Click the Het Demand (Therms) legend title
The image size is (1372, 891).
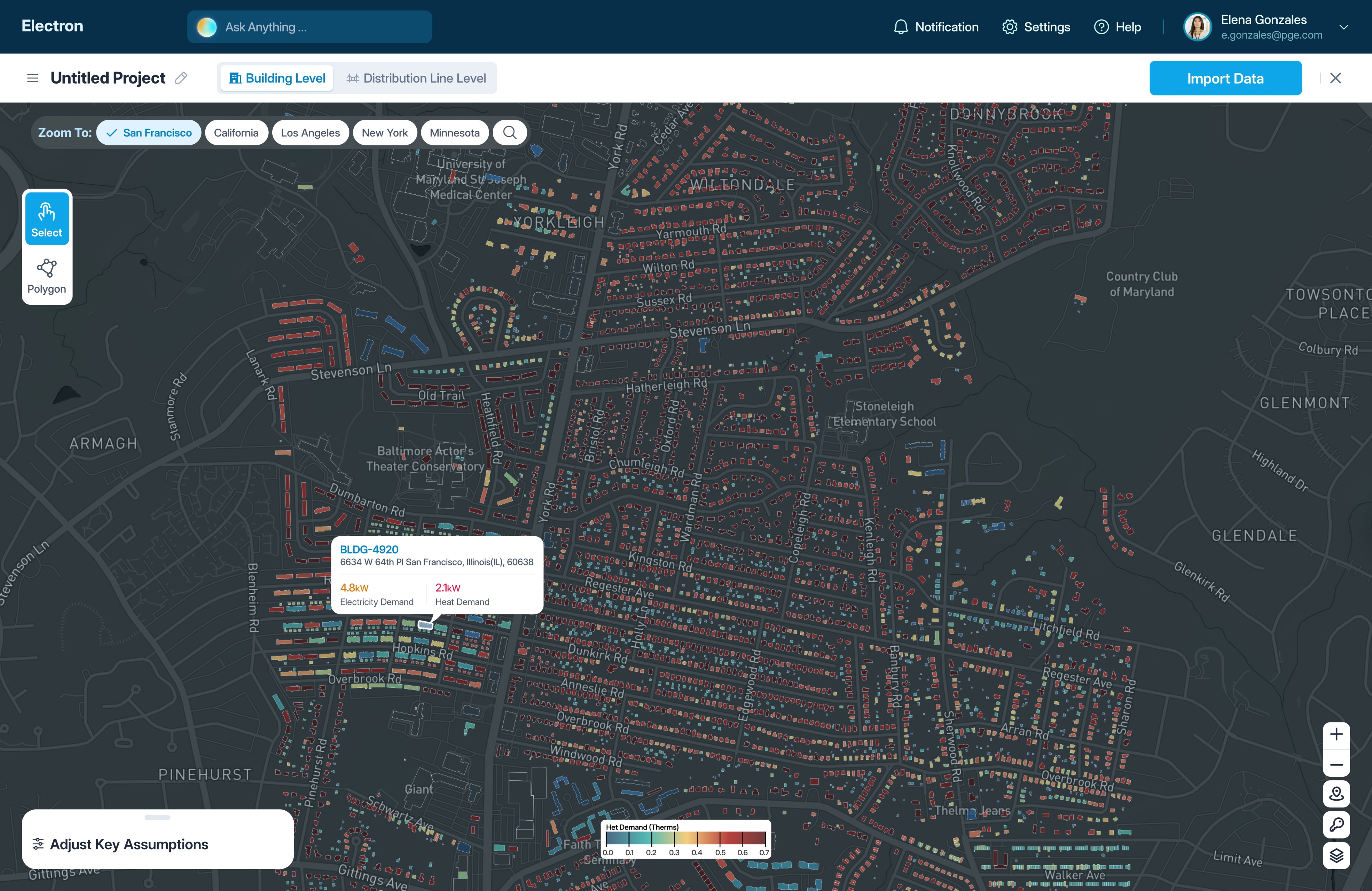tap(642, 827)
